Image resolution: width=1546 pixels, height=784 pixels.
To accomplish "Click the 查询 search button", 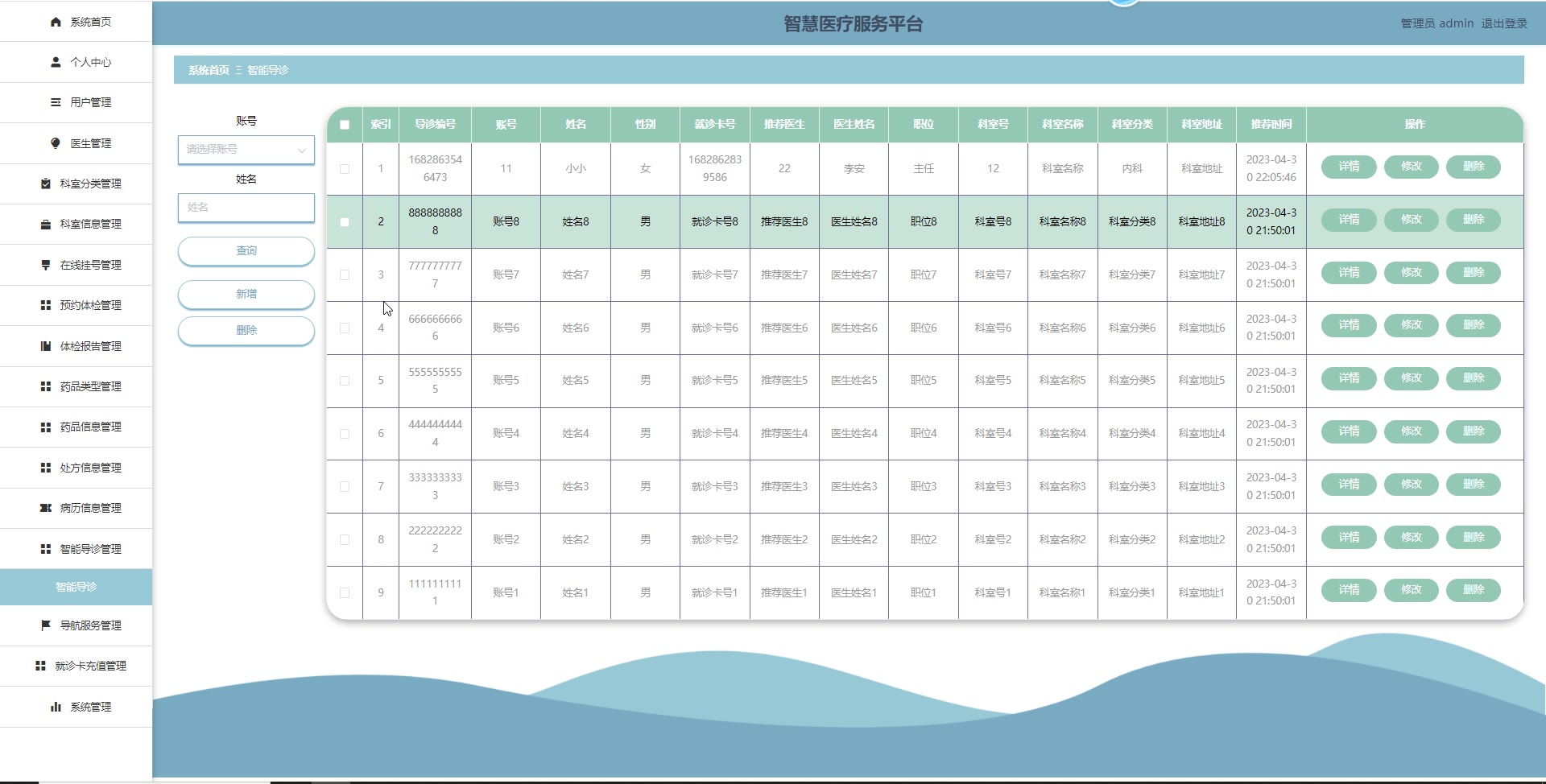I will tap(246, 251).
